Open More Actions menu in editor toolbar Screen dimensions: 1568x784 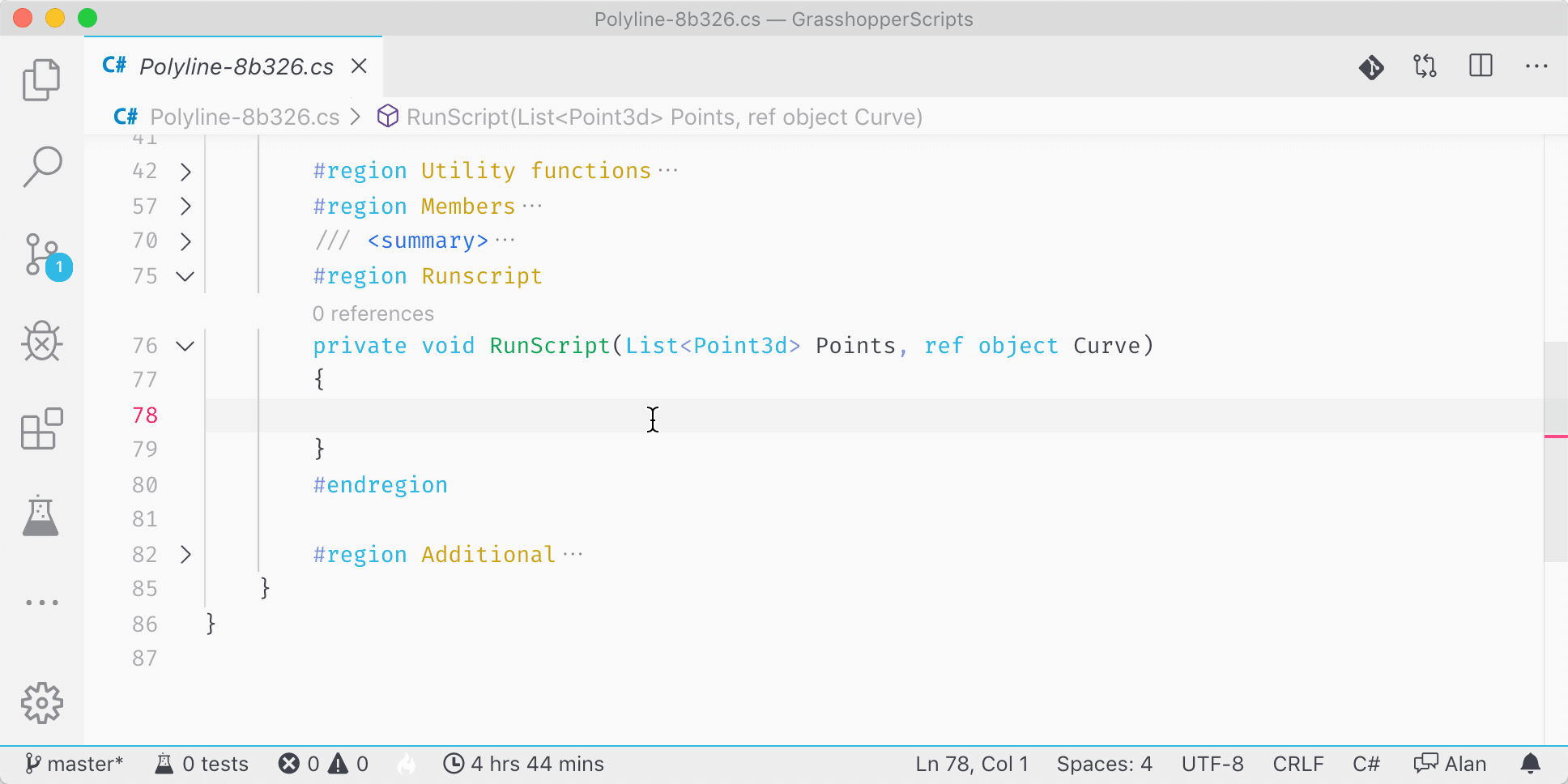pyautogui.click(x=1536, y=66)
